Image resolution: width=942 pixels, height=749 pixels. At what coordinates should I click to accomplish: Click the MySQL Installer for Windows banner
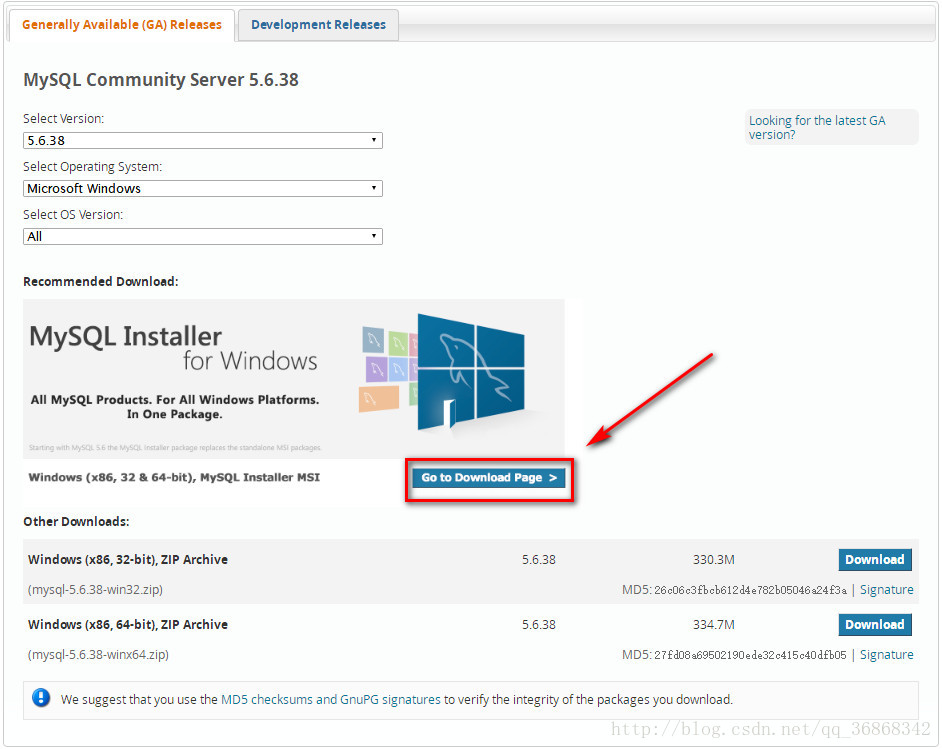tap(294, 378)
